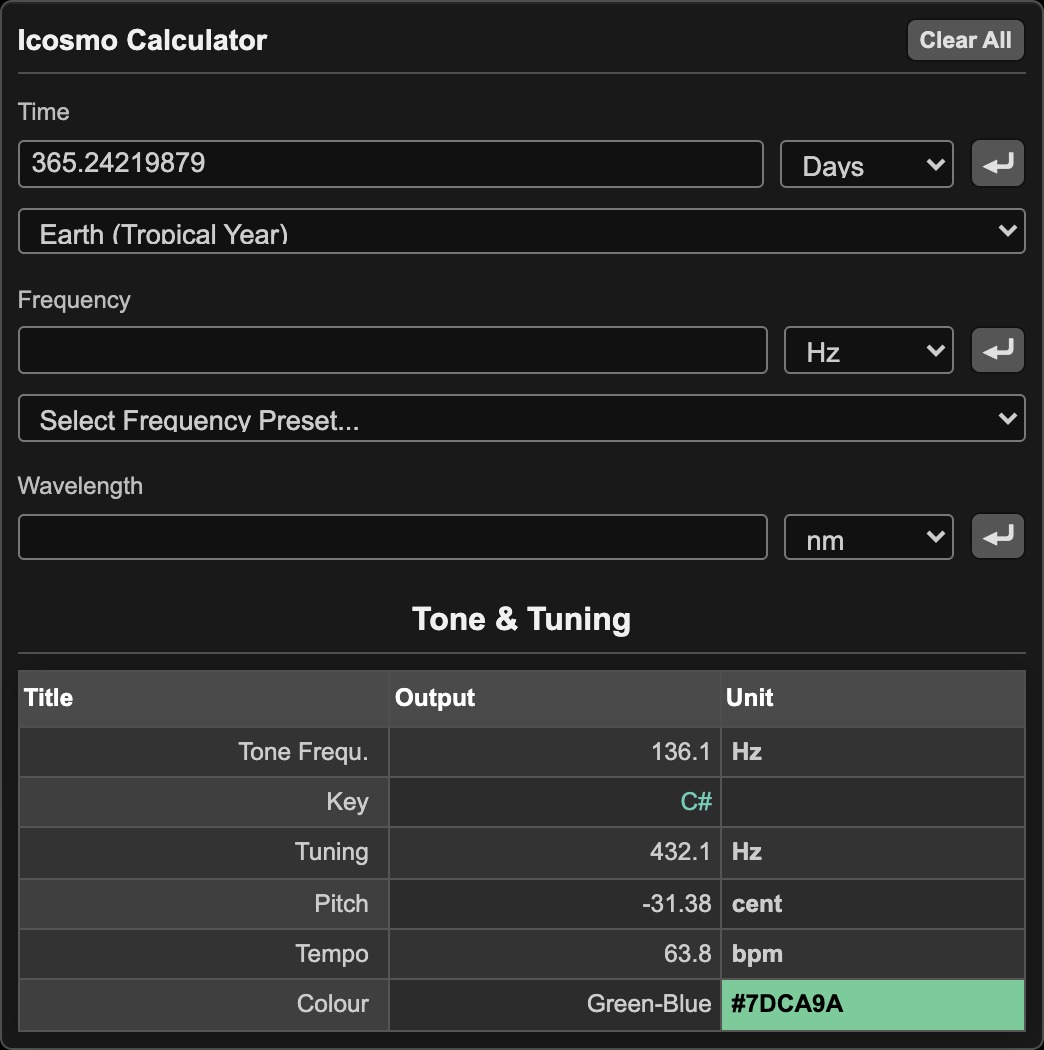The height and width of the screenshot is (1050, 1044).
Task: Focus the empty Wavelength input field
Action: pyautogui.click(x=392, y=537)
